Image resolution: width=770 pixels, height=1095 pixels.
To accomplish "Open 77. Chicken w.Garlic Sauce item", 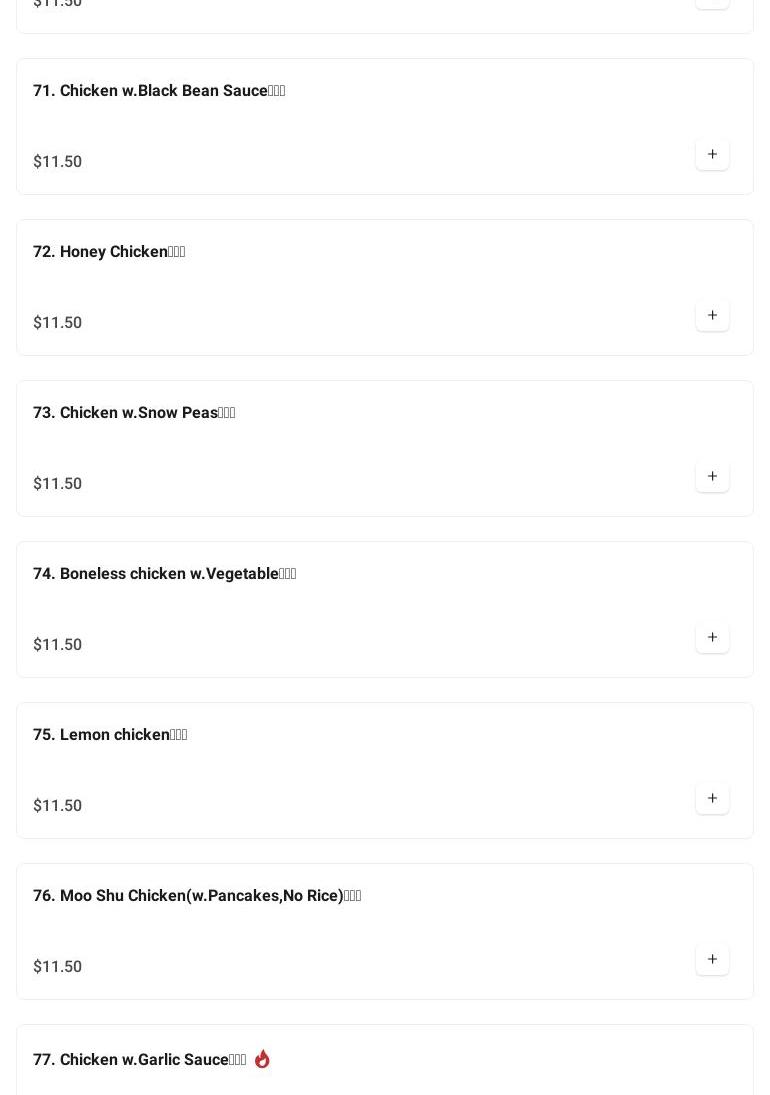I will click(x=139, y=1060).
